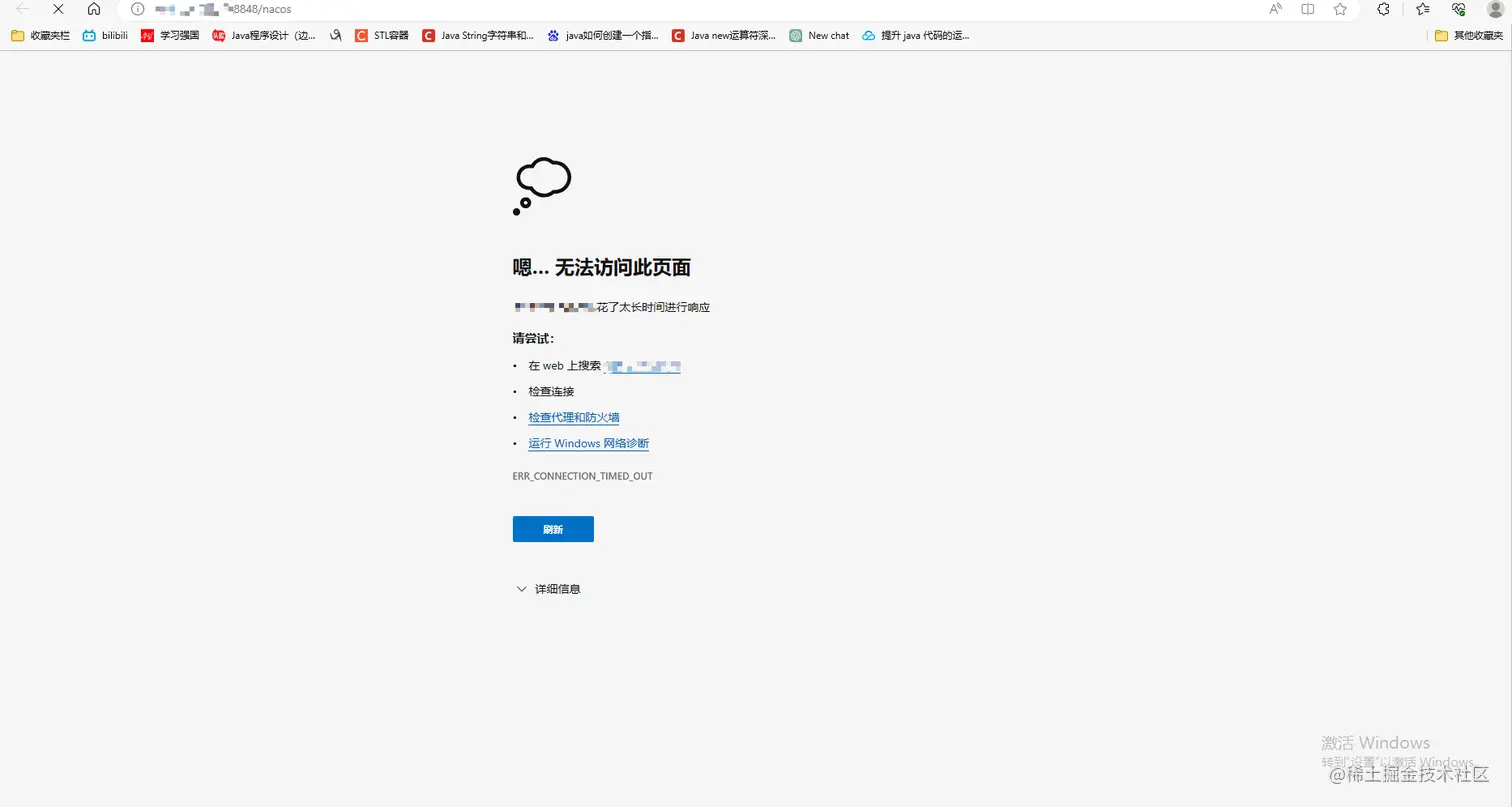Open the java如何创建一个指 bookmark
This screenshot has width=1512, height=807.
[x=602, y=35]
